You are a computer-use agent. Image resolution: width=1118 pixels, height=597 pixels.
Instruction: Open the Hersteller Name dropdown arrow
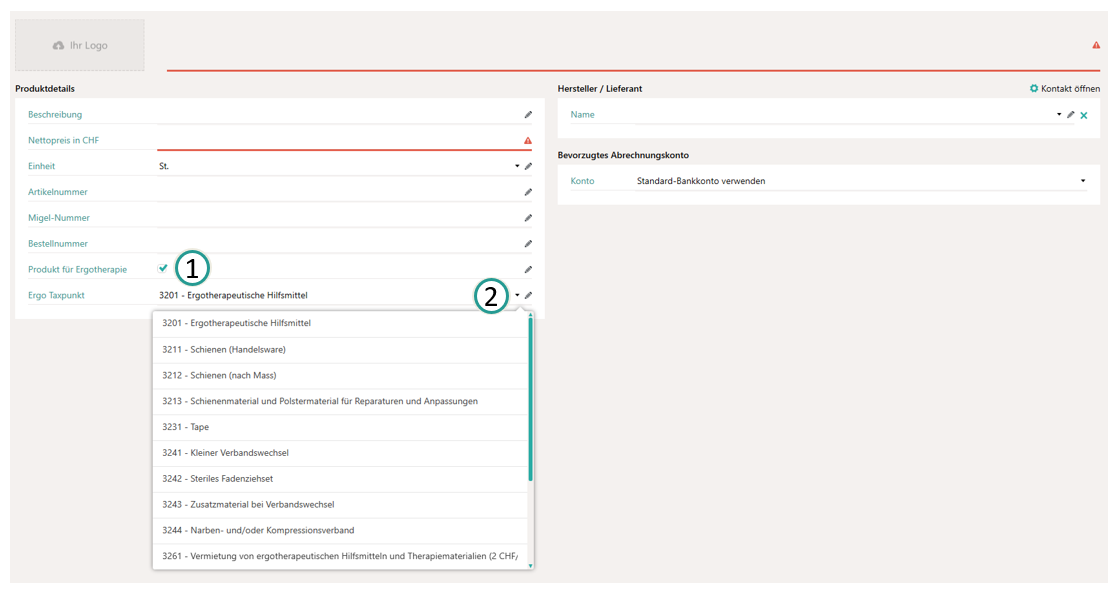click(x=1059, y=115)
